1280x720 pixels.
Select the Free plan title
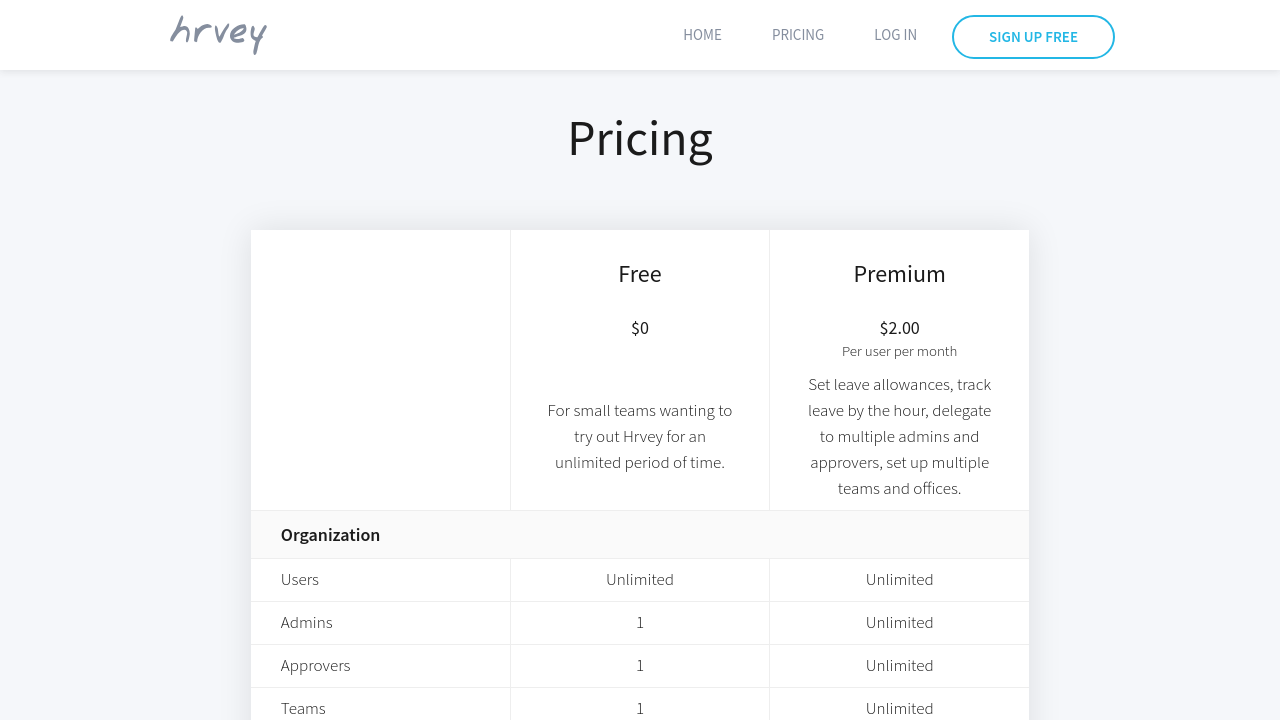click(640, 274)
